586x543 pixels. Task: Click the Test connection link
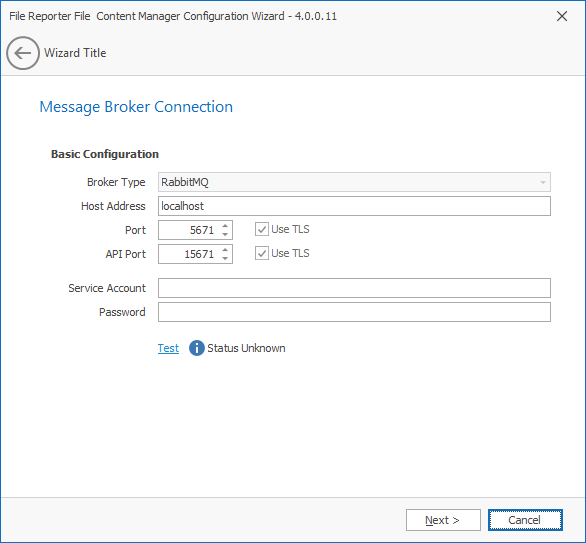point(168,348)
